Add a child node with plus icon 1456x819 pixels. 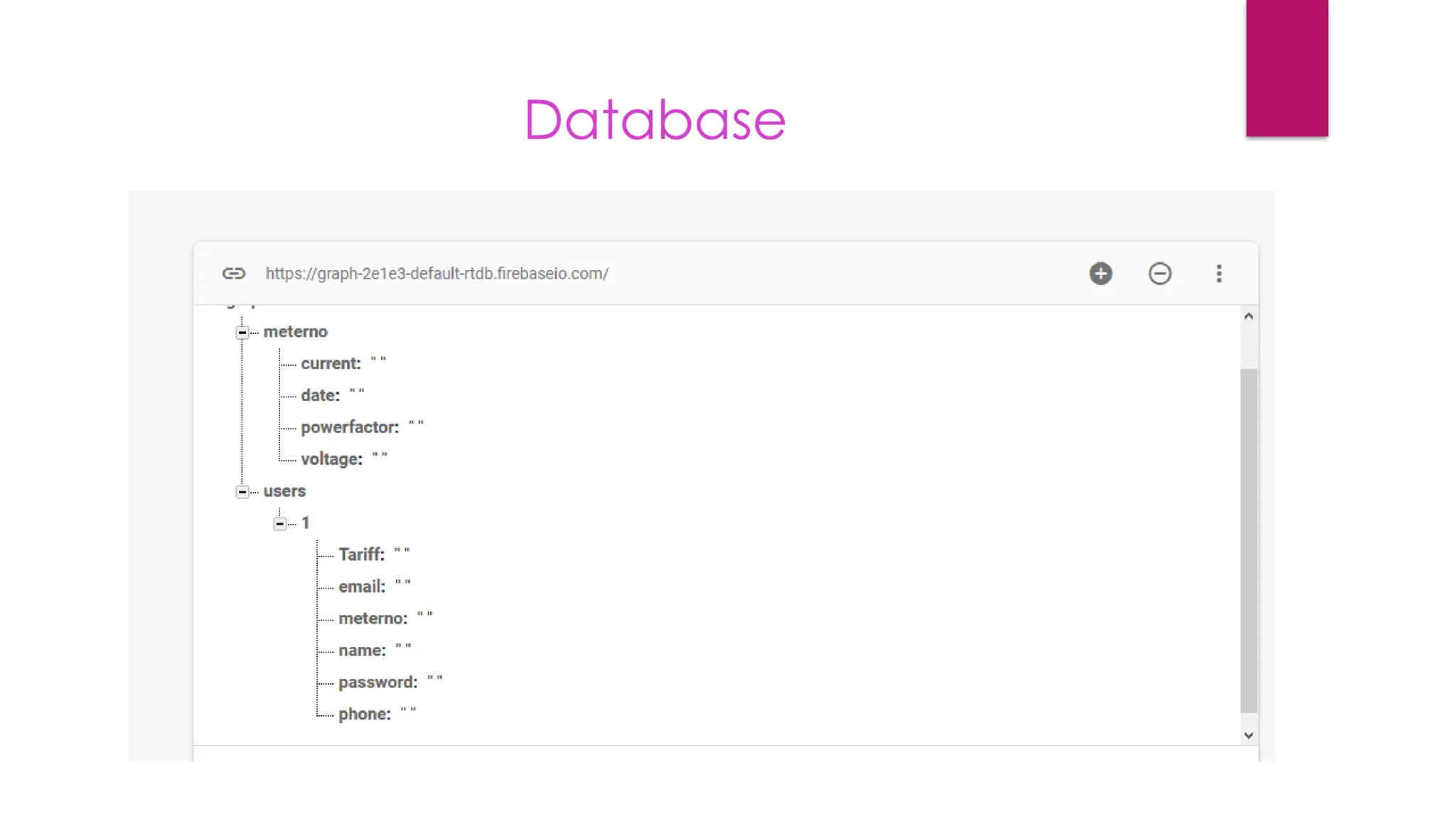[1101, 274]
